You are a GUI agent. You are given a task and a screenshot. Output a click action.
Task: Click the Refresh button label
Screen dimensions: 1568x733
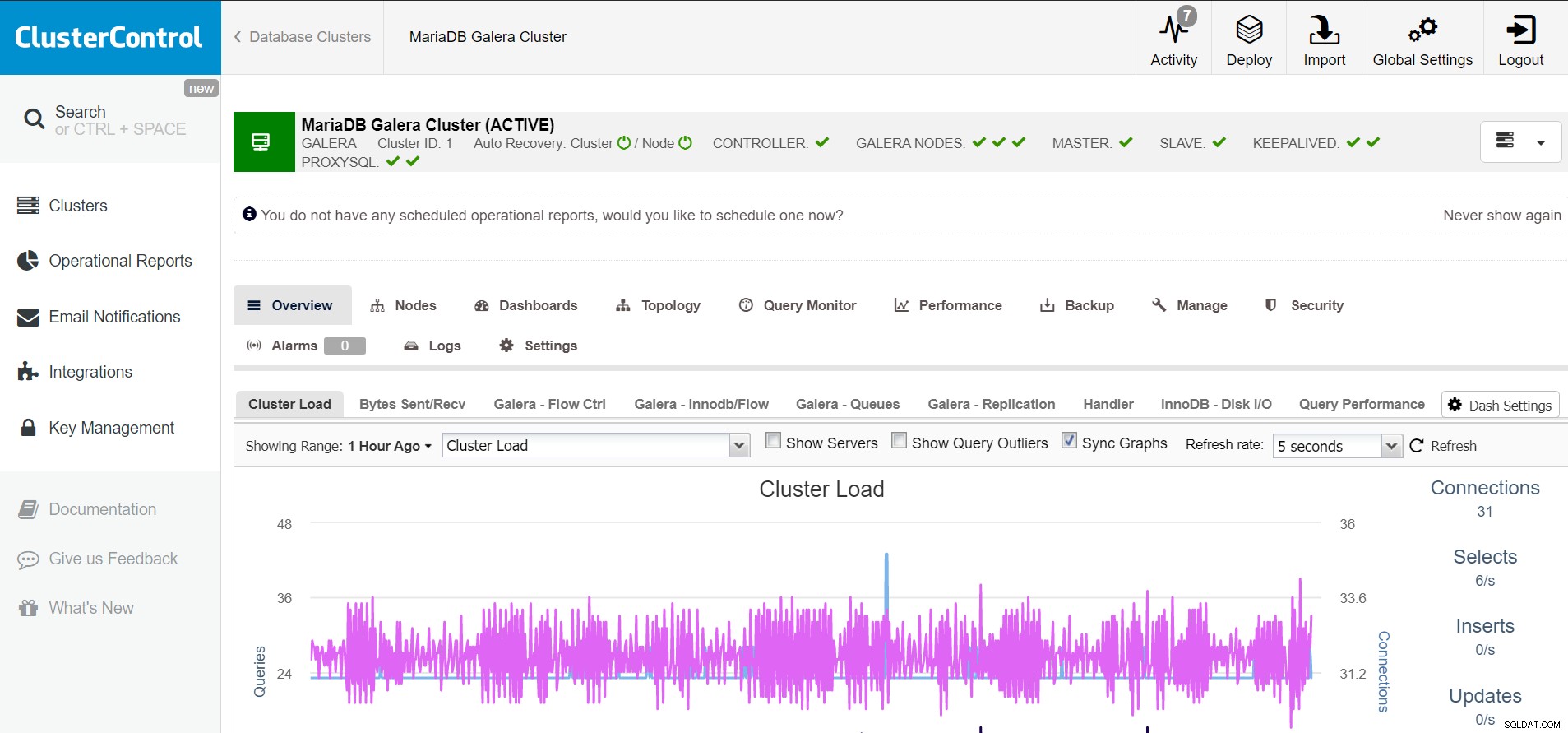pyautogui.click(x=1454, y=446)
